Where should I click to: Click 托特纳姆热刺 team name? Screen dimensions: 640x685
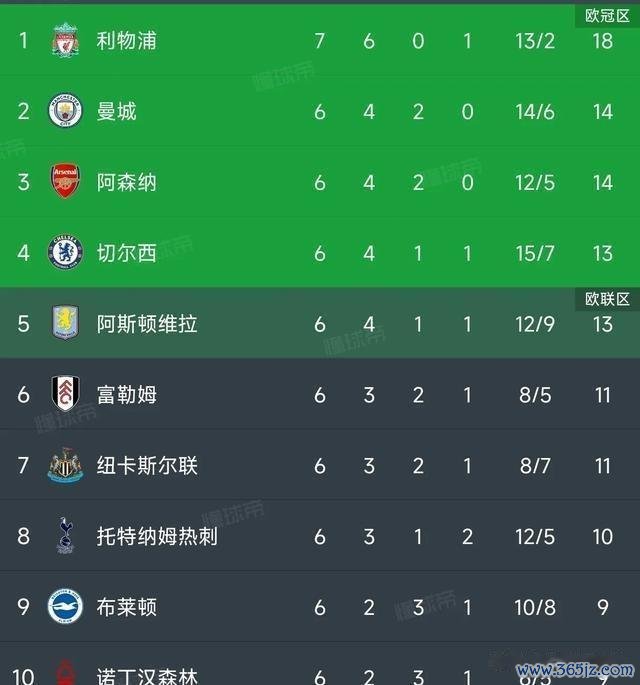coord(157,536)
